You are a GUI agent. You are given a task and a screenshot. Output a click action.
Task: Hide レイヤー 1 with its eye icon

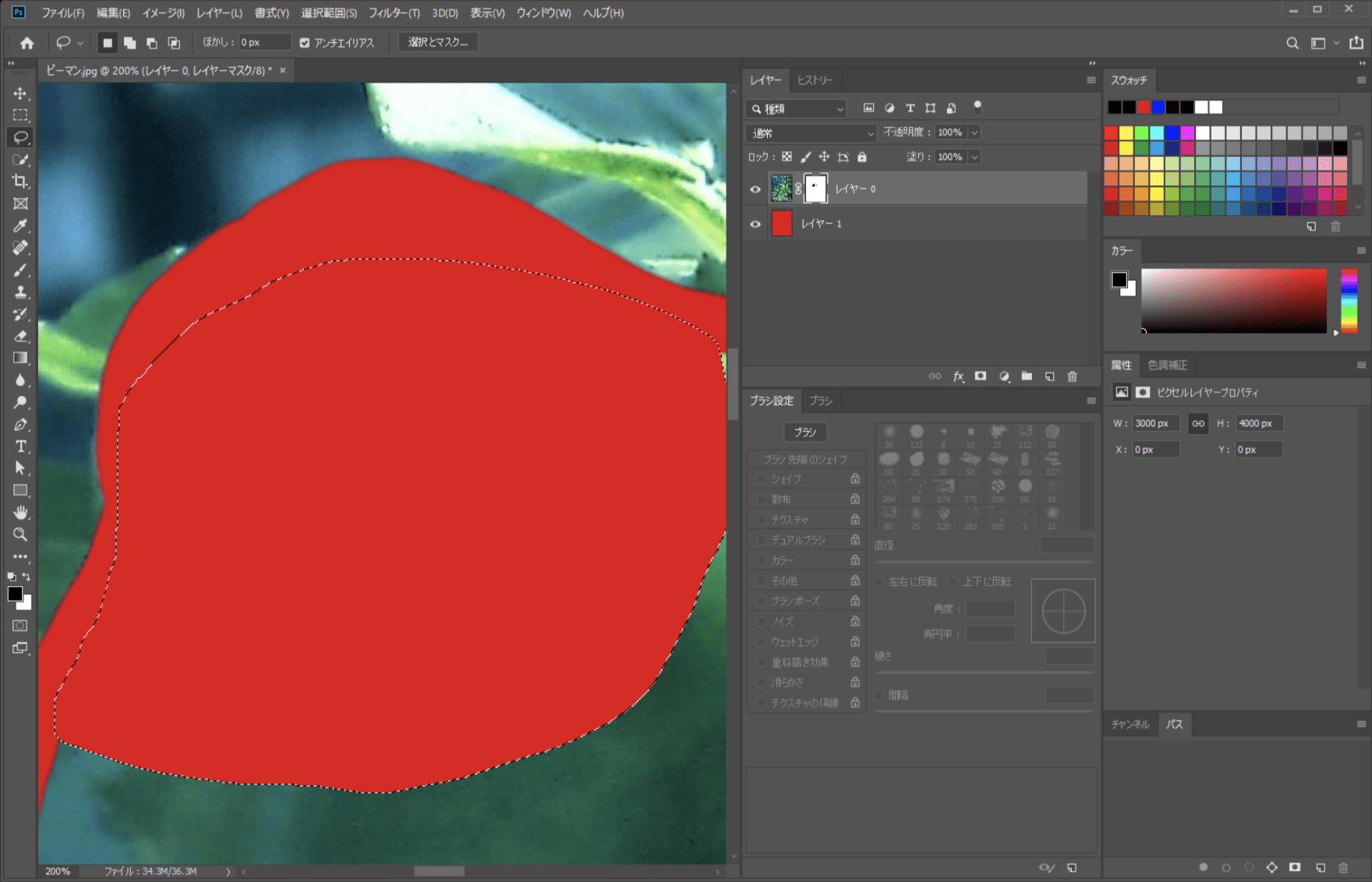tap(755, 224)
